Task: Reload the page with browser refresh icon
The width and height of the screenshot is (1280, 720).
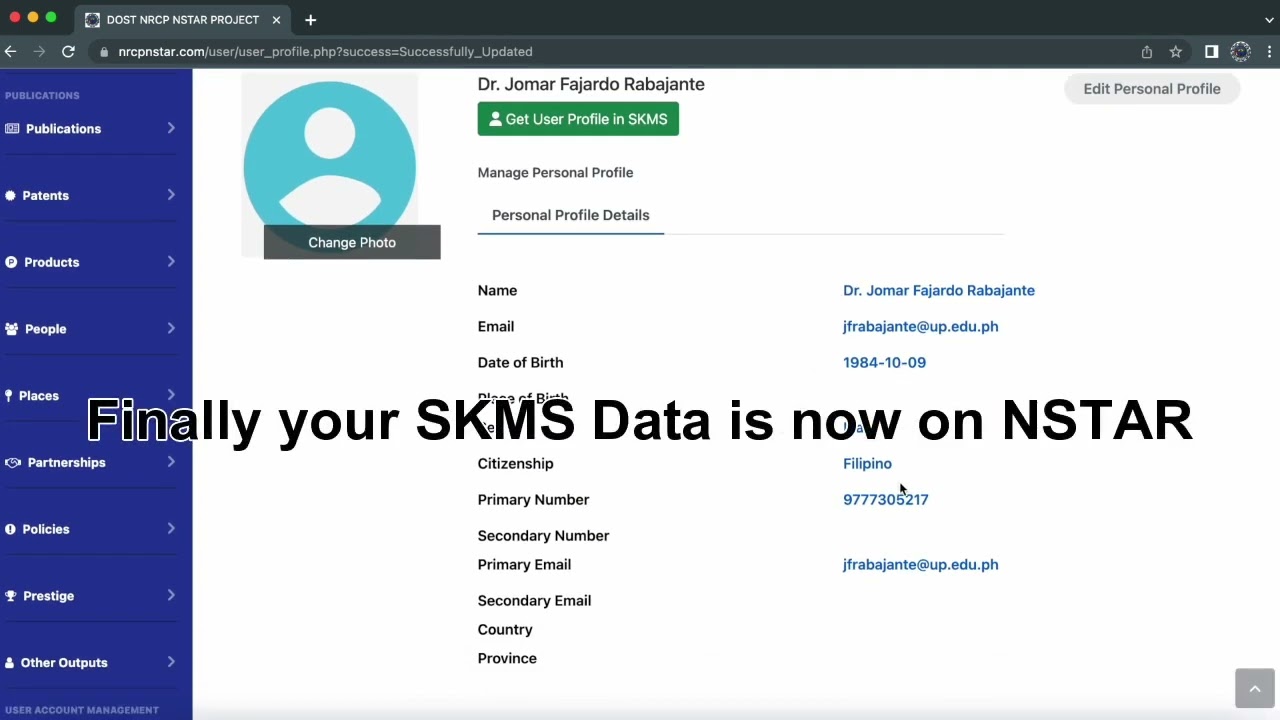Action: click(x=68, y=51)
